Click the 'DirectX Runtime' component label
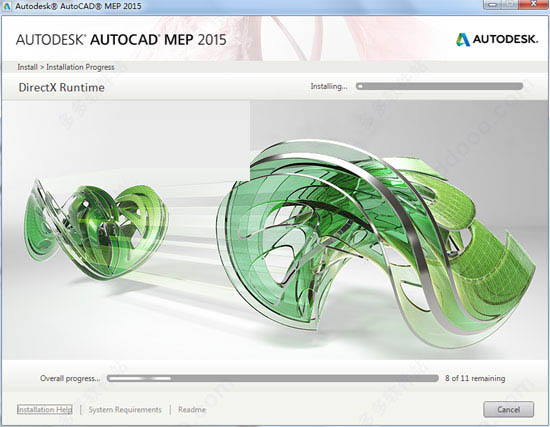Image resolution: width=550 pixels, height=427 pixels. point(61,87)
